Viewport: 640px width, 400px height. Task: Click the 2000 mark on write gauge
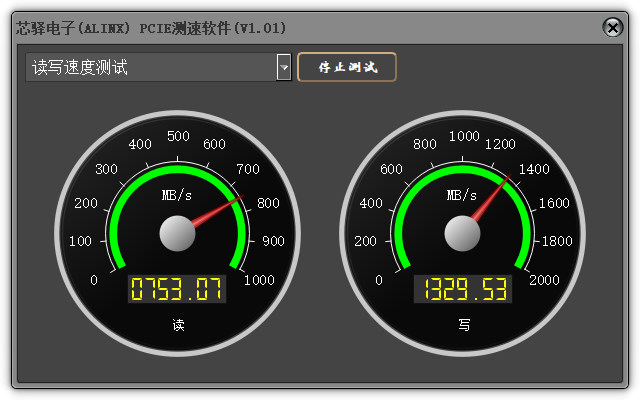[544, 280]
